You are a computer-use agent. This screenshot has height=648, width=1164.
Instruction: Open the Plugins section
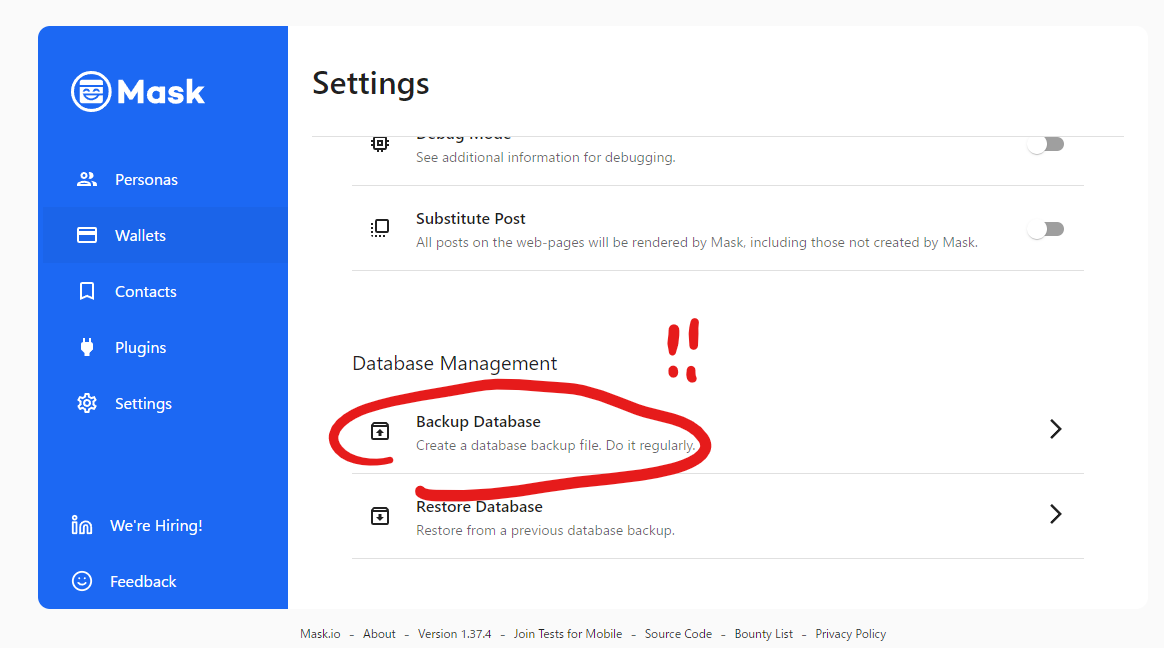coord(163,347)
